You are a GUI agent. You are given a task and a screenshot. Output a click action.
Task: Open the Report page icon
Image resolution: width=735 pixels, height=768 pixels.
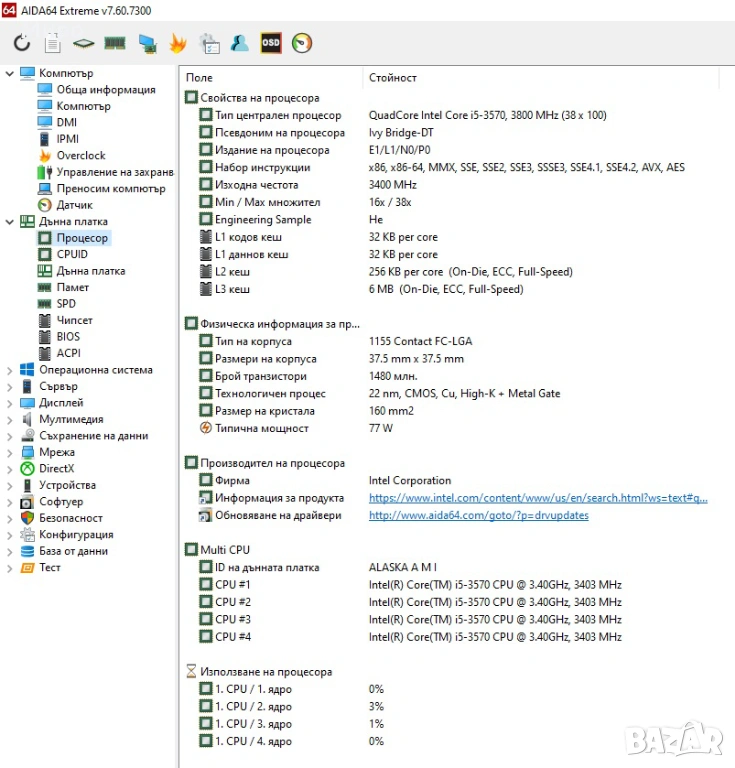tap(53, 43)
